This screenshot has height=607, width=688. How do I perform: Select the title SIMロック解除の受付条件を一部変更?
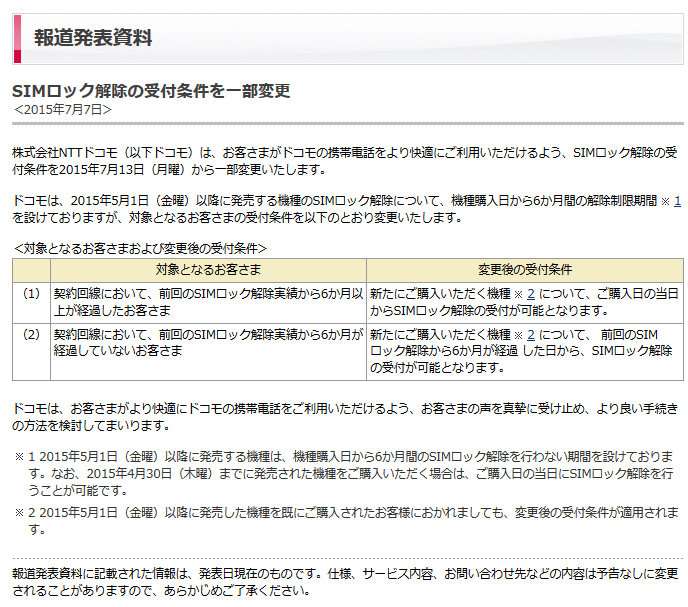[x=151, y=91]
